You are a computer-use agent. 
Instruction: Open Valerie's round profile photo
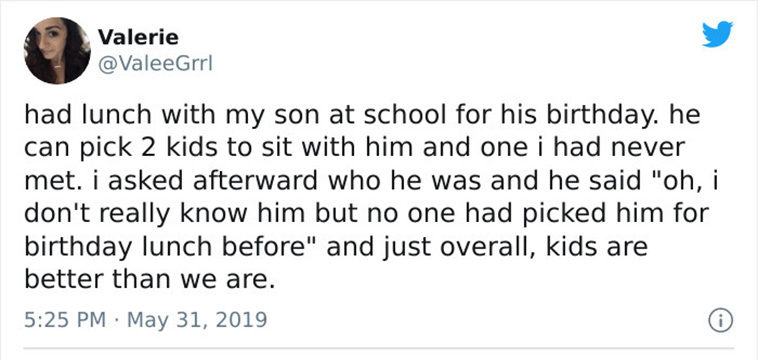pyautogui.click(x=57, y=50)
